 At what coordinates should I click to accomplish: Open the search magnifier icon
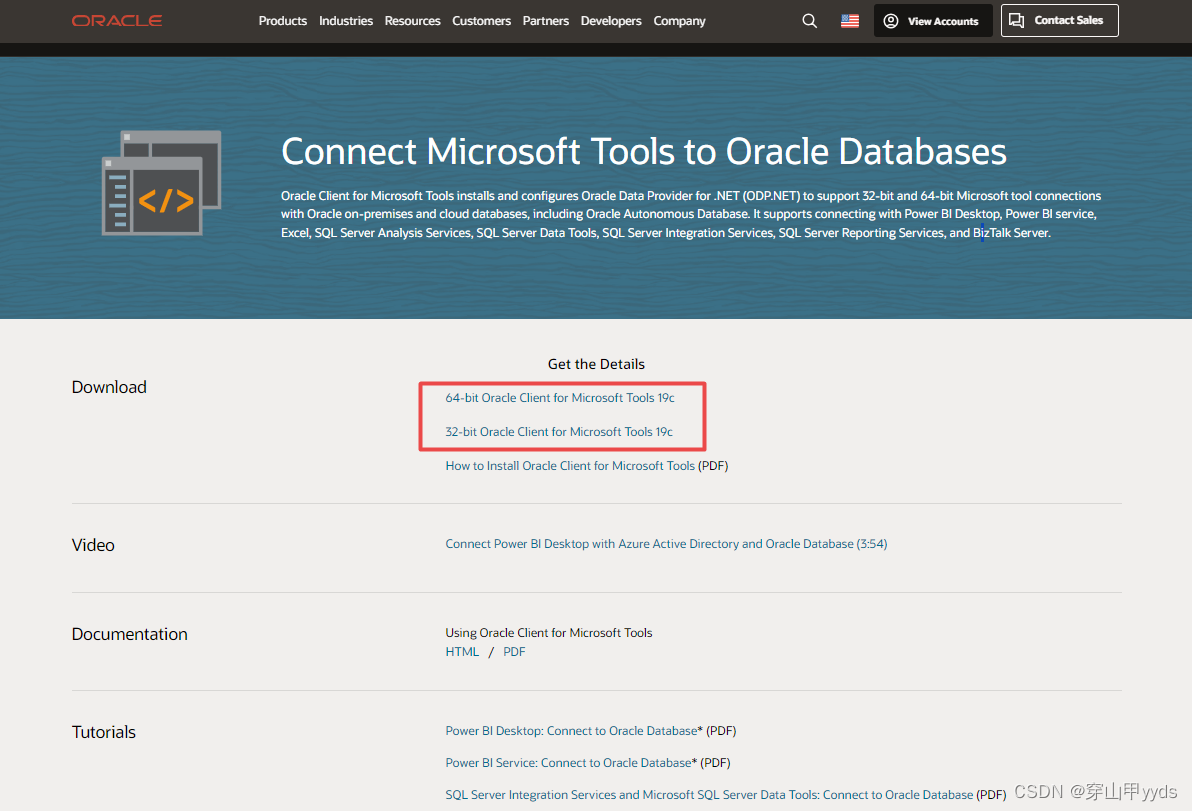coord(810,21)
